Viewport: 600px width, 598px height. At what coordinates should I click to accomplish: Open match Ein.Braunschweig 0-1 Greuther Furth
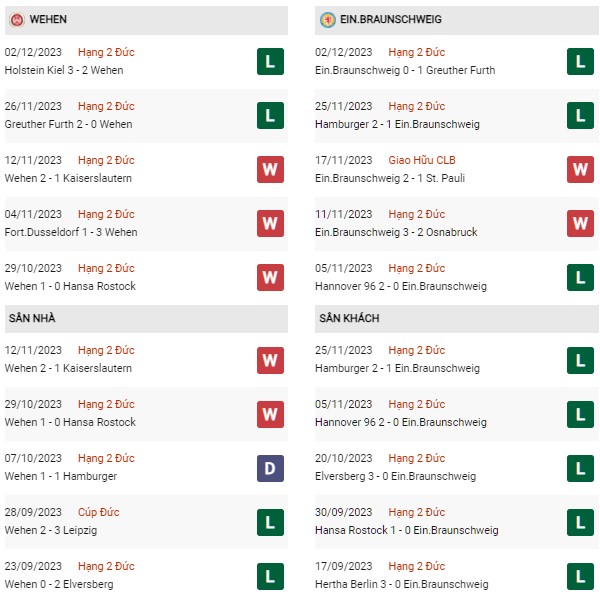[x=405, y=70]
